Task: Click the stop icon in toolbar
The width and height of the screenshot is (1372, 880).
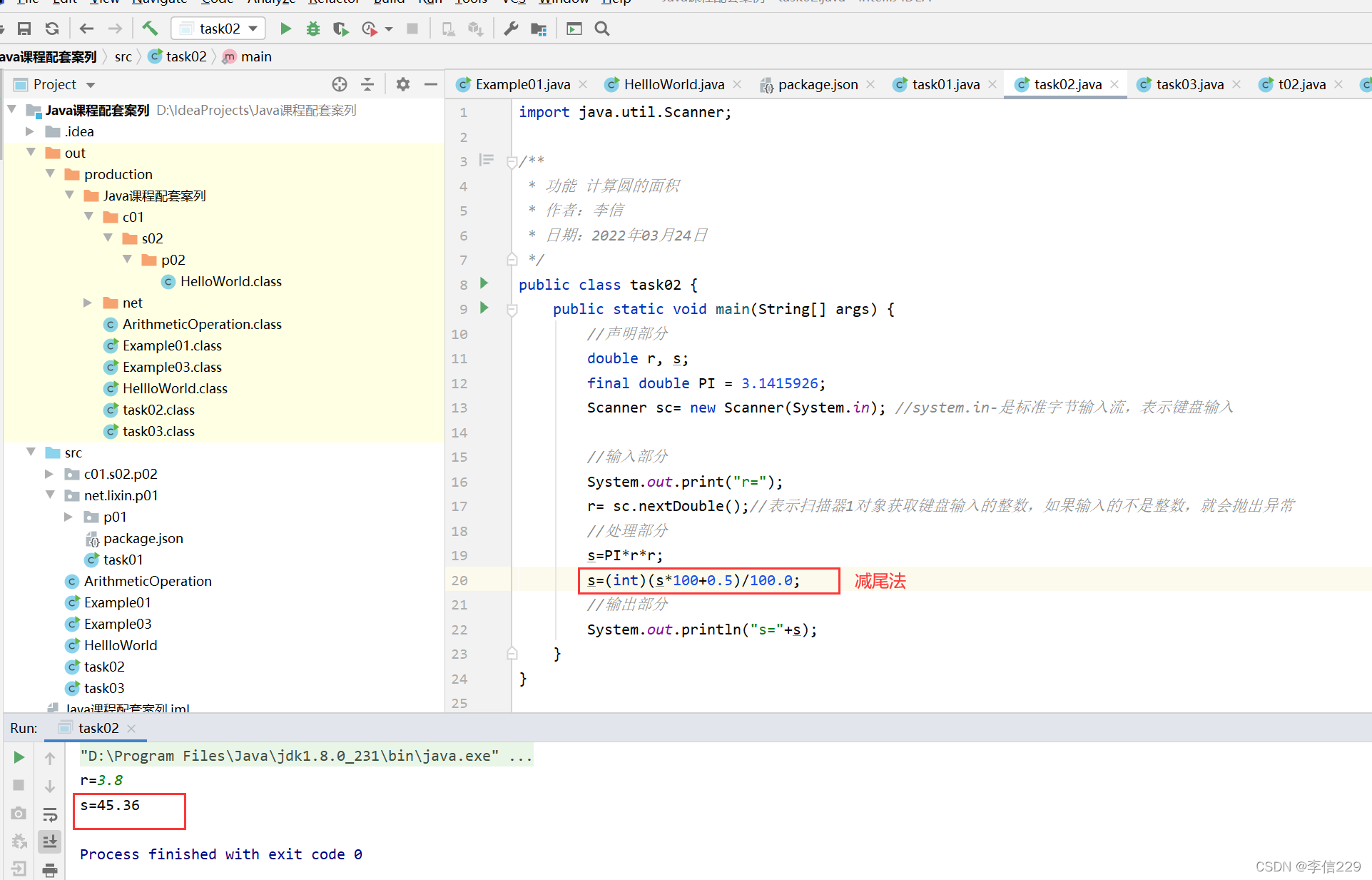Action: pos(412,29)
